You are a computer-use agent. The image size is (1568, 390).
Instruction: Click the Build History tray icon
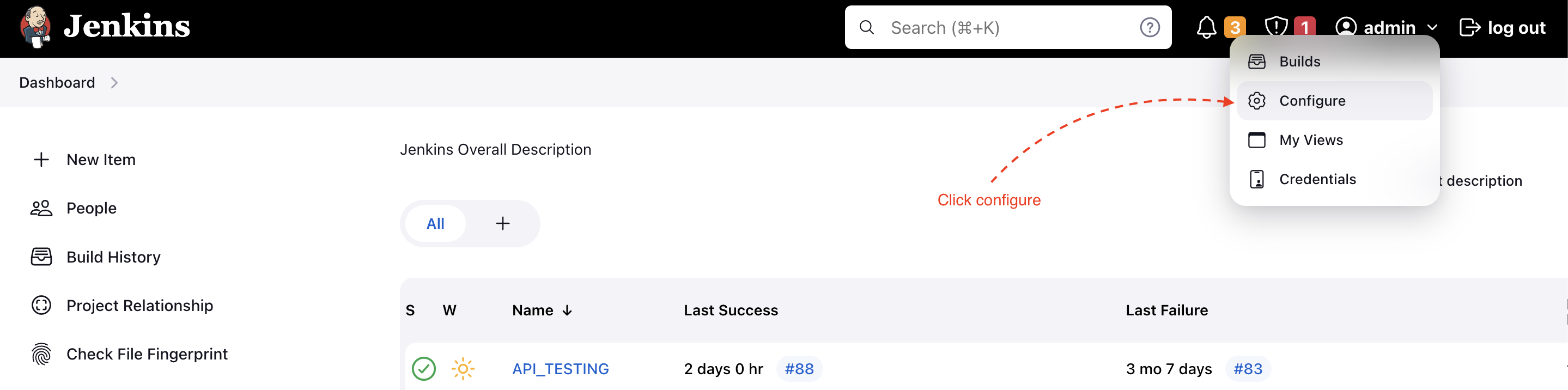41,257
